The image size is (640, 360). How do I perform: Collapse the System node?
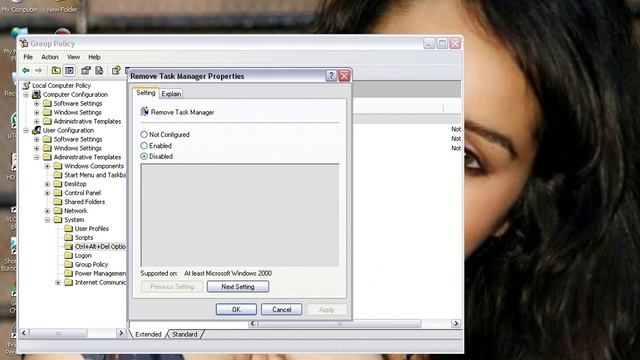[x=47, y=220]
